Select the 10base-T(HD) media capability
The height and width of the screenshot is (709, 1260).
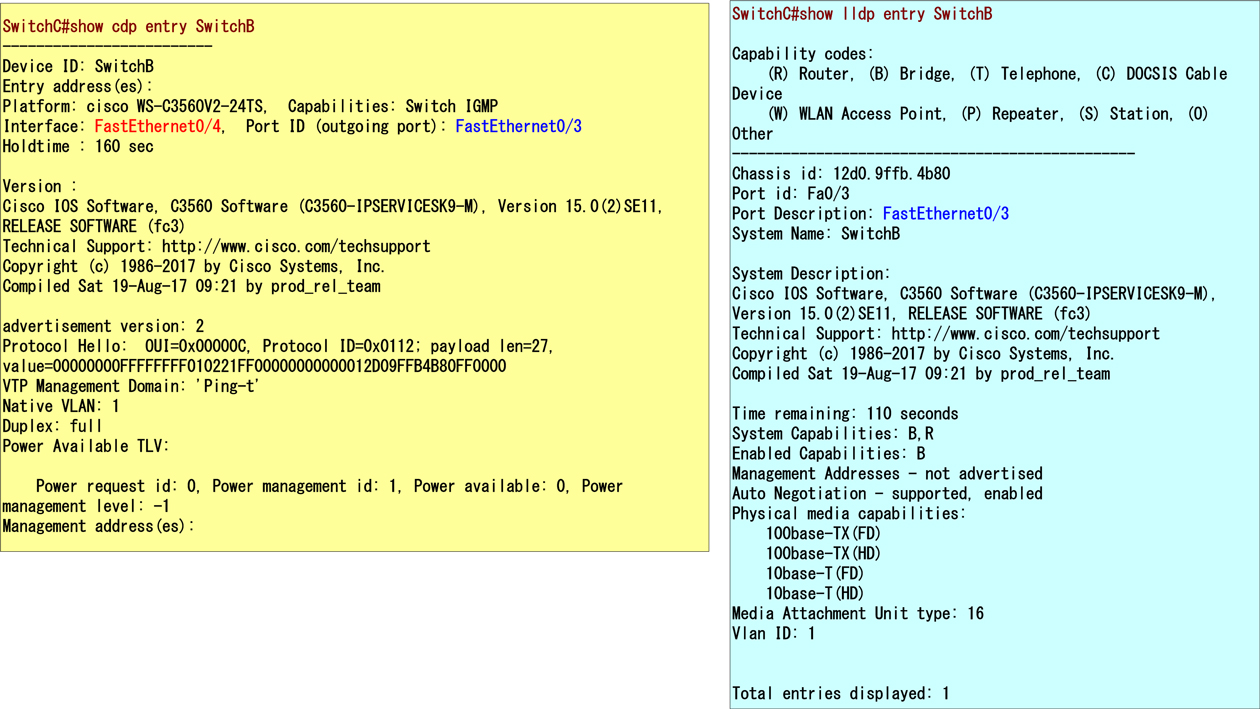(x=814, y=594)
